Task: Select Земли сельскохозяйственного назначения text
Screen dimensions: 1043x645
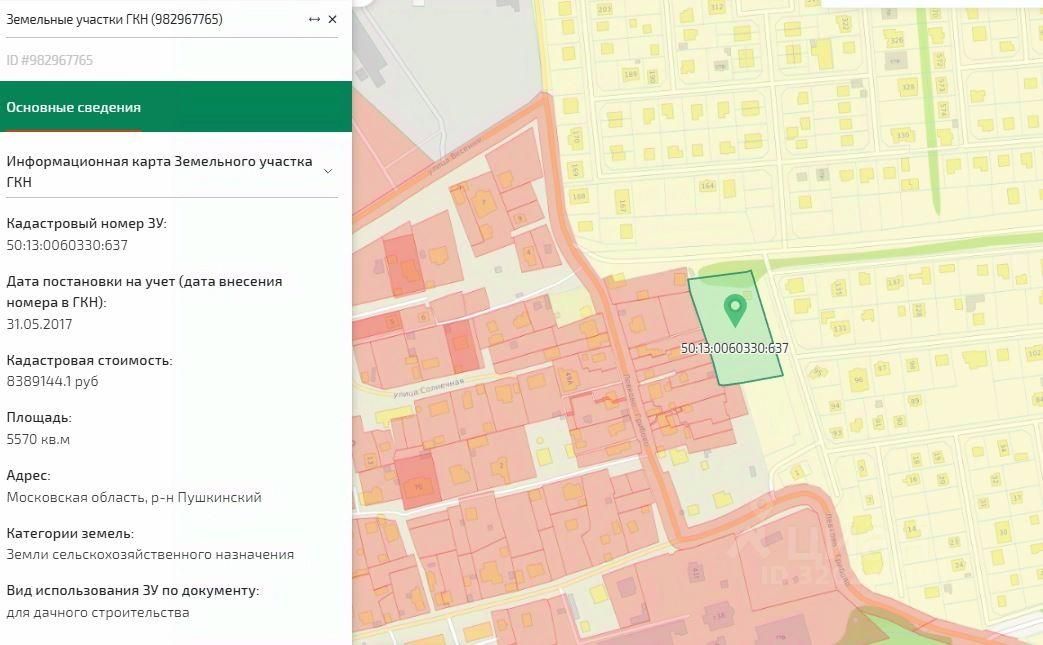Action: (x=150, y=555)
